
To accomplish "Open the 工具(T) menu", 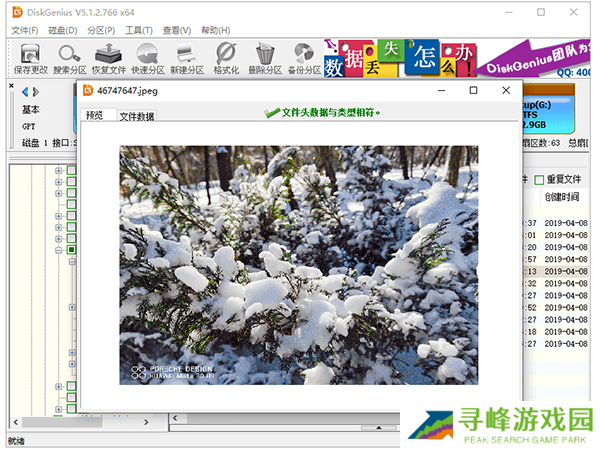I will click(x=139, y=30).
